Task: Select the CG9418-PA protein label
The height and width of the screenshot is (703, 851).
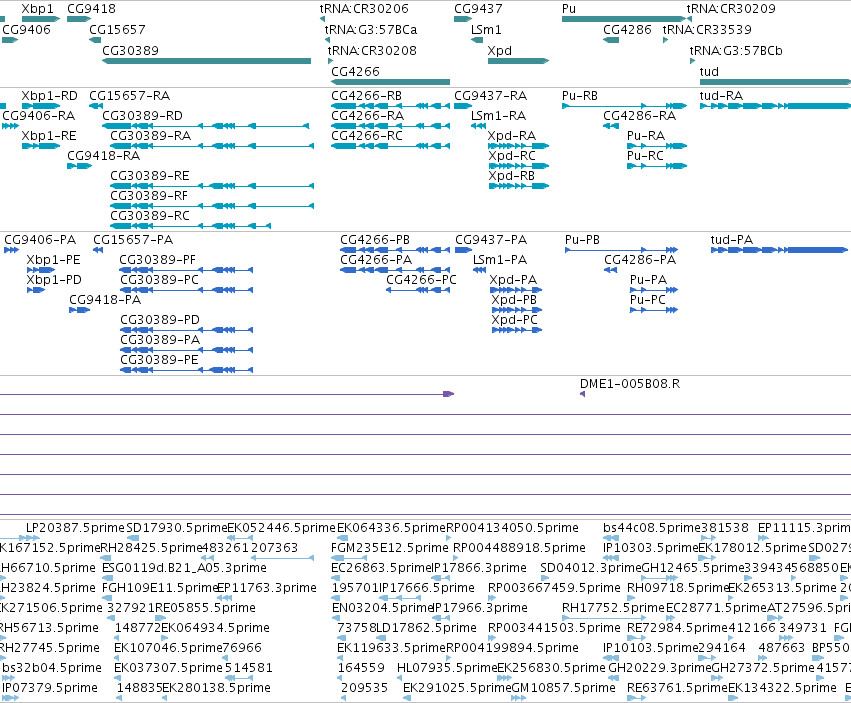Action: (x=105, y=300)
